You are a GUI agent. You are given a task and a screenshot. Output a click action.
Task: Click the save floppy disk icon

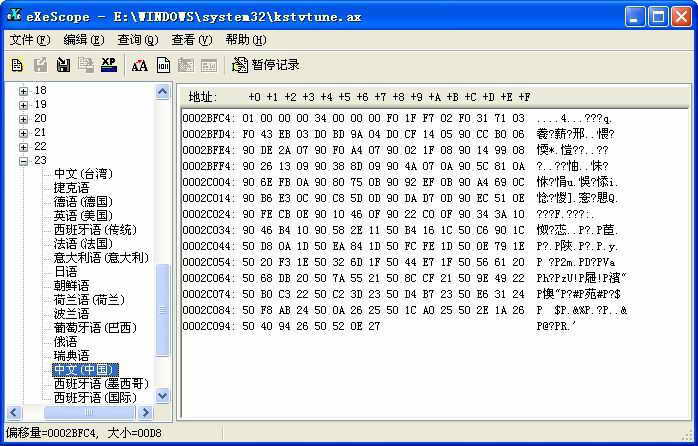tap(63, 65)
